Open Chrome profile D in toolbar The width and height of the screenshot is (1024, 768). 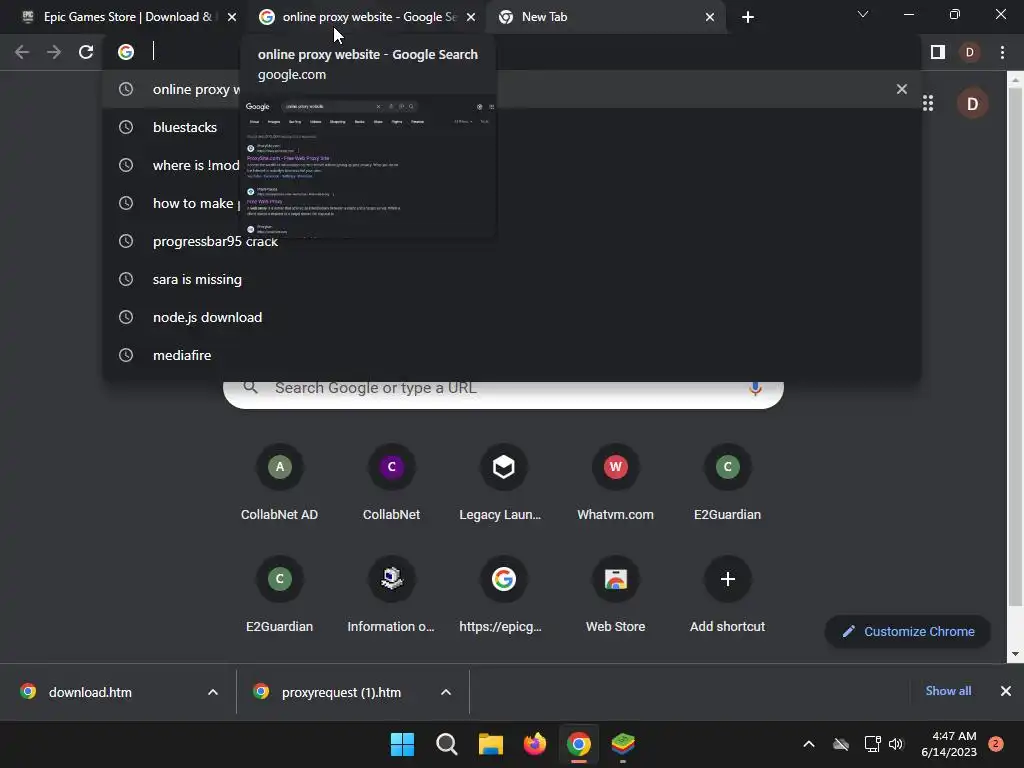click(970, 52)
